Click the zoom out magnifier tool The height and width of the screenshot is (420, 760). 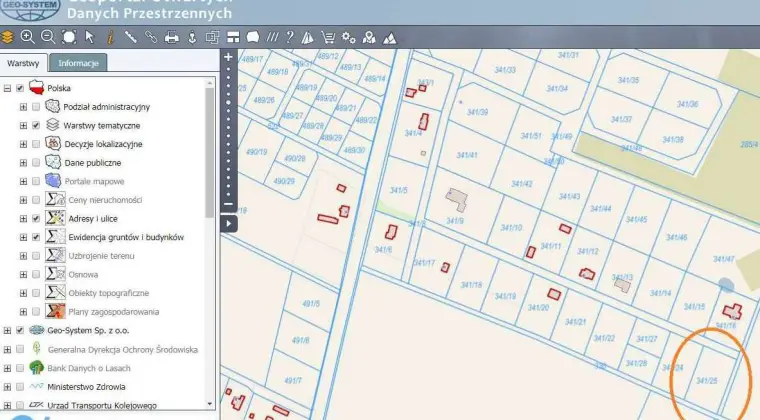tap(47, 37)
